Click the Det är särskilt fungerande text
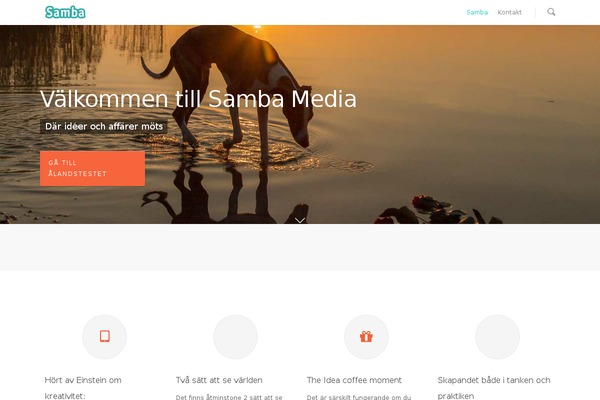 (x=359, y=397)
